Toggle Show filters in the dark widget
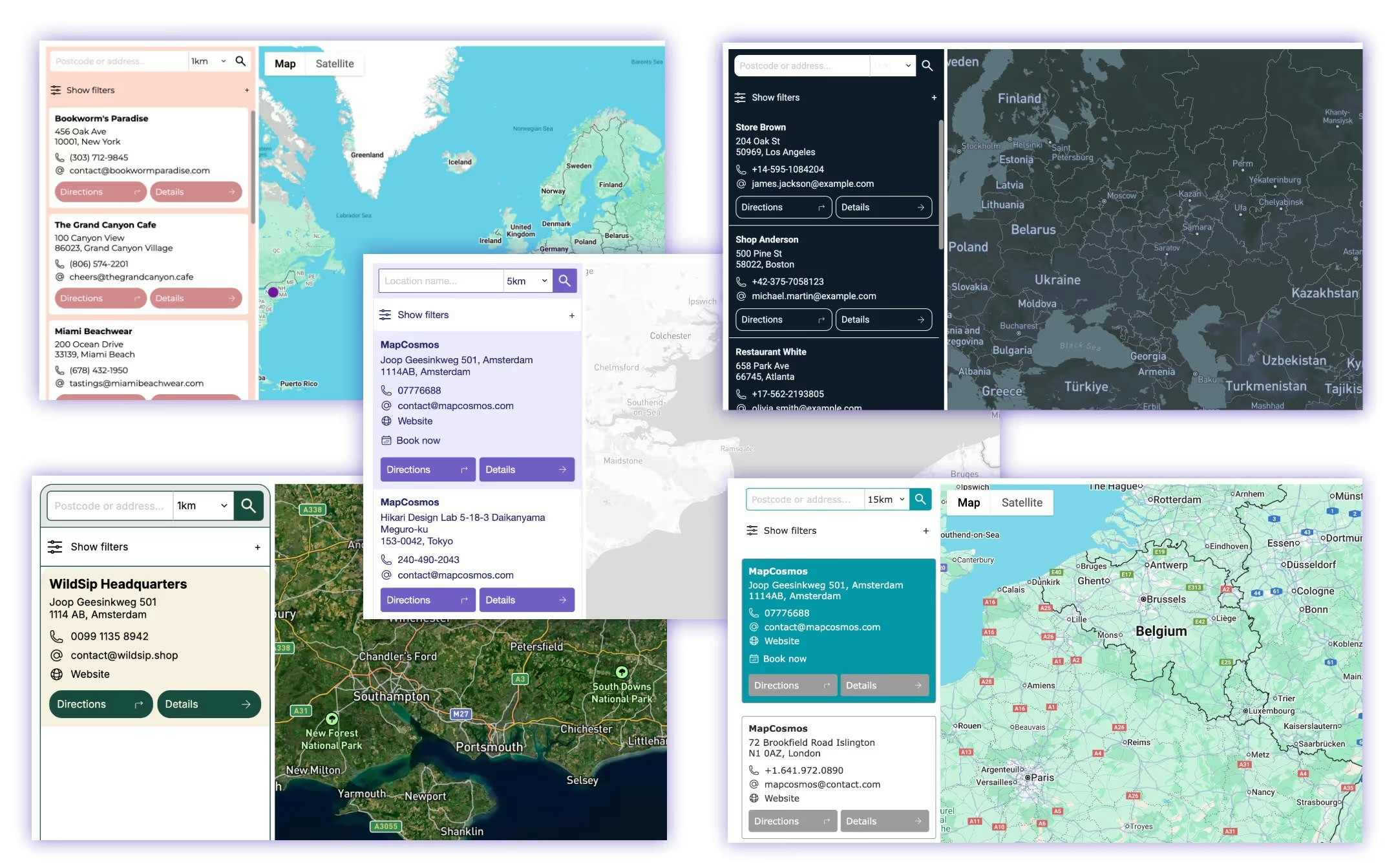The width and height of the screenshot is (1385, 868). [x=776, y=98]
